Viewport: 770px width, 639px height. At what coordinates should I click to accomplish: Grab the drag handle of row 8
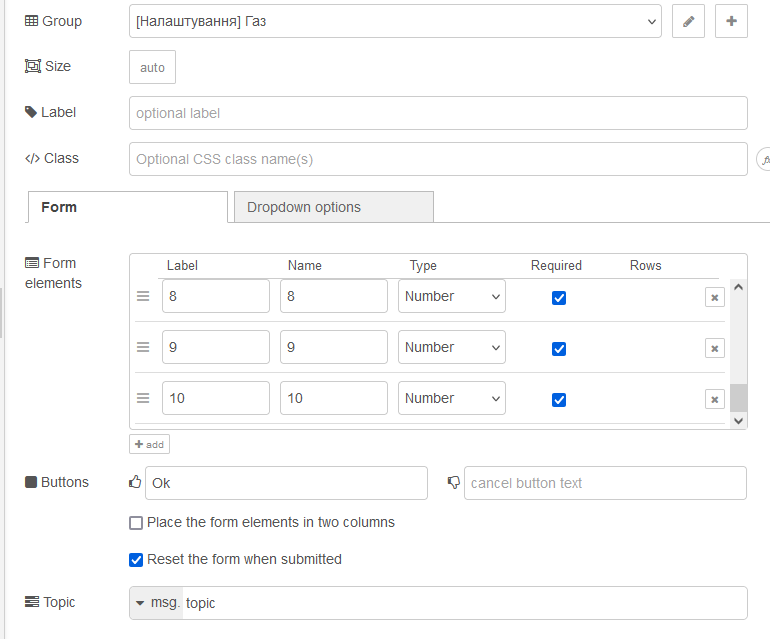point(143,296)
